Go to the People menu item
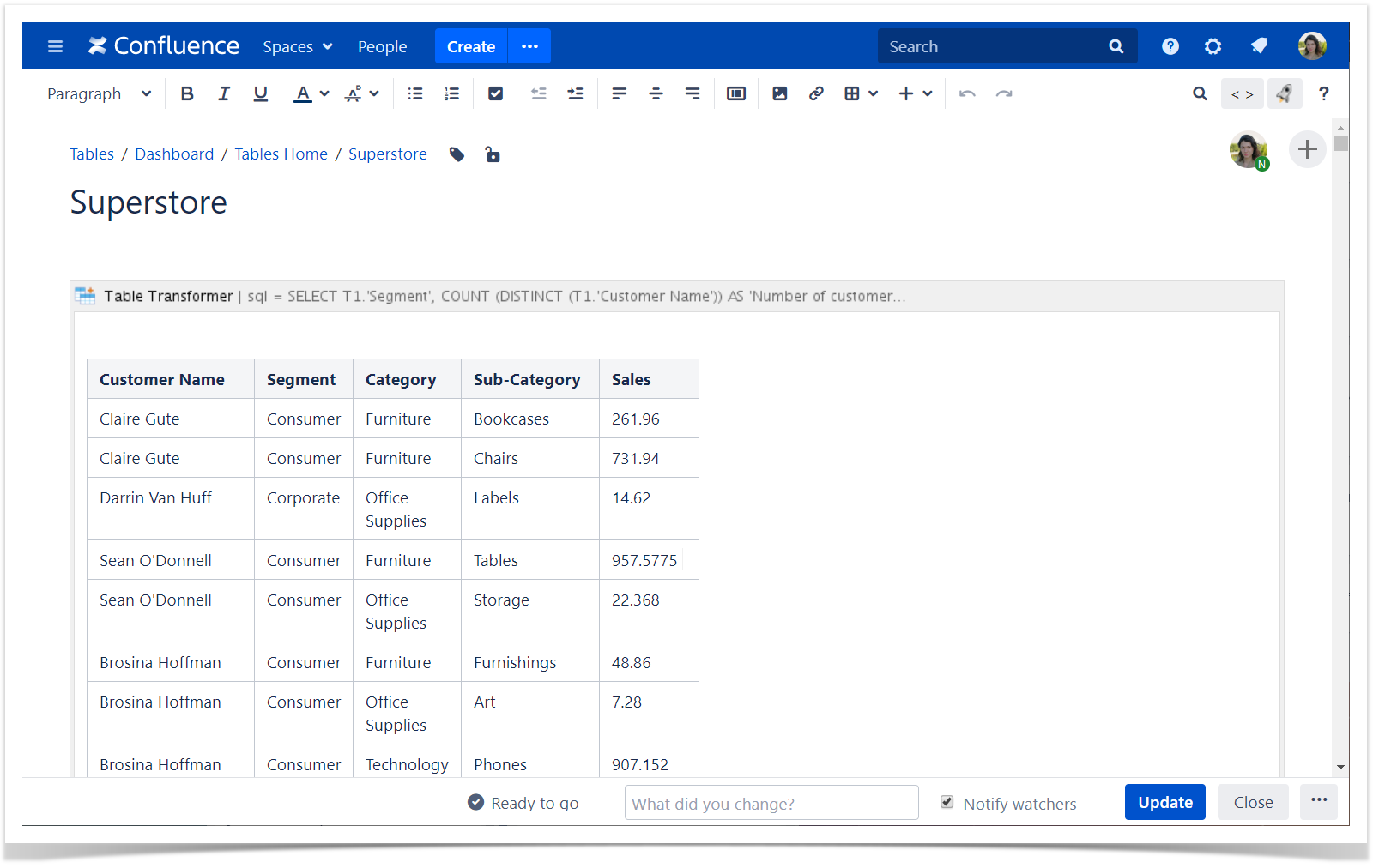This screenshot has width=1379, height=868. (382, 46)
